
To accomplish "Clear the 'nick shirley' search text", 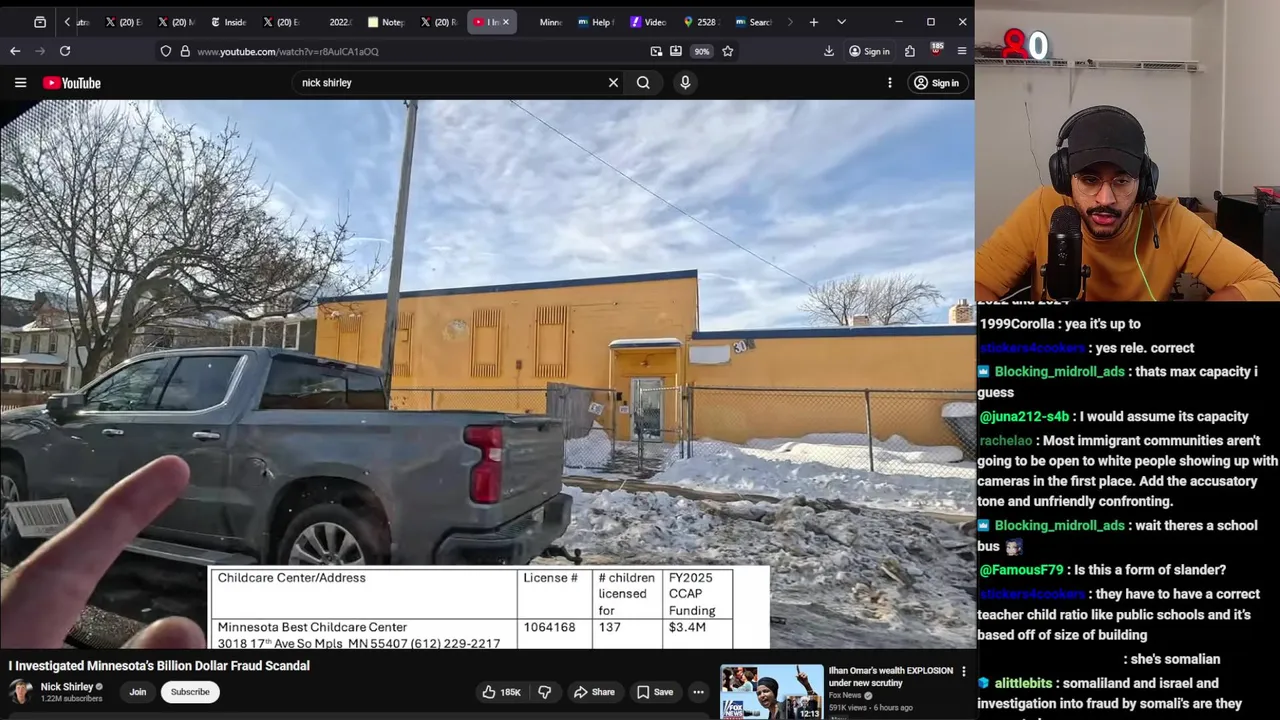I will (613, 83).
